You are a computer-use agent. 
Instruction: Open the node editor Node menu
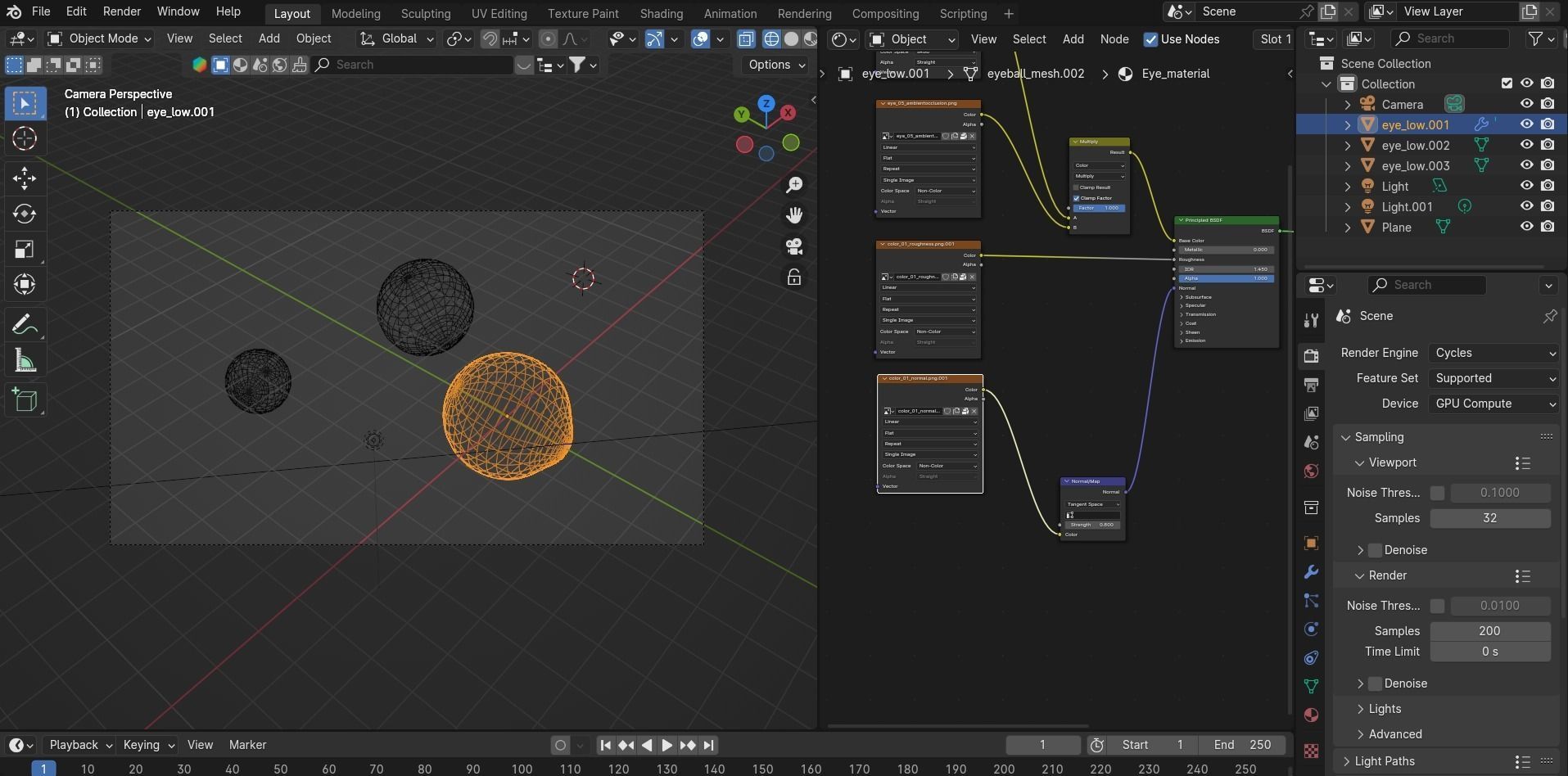click(1114, 39)
